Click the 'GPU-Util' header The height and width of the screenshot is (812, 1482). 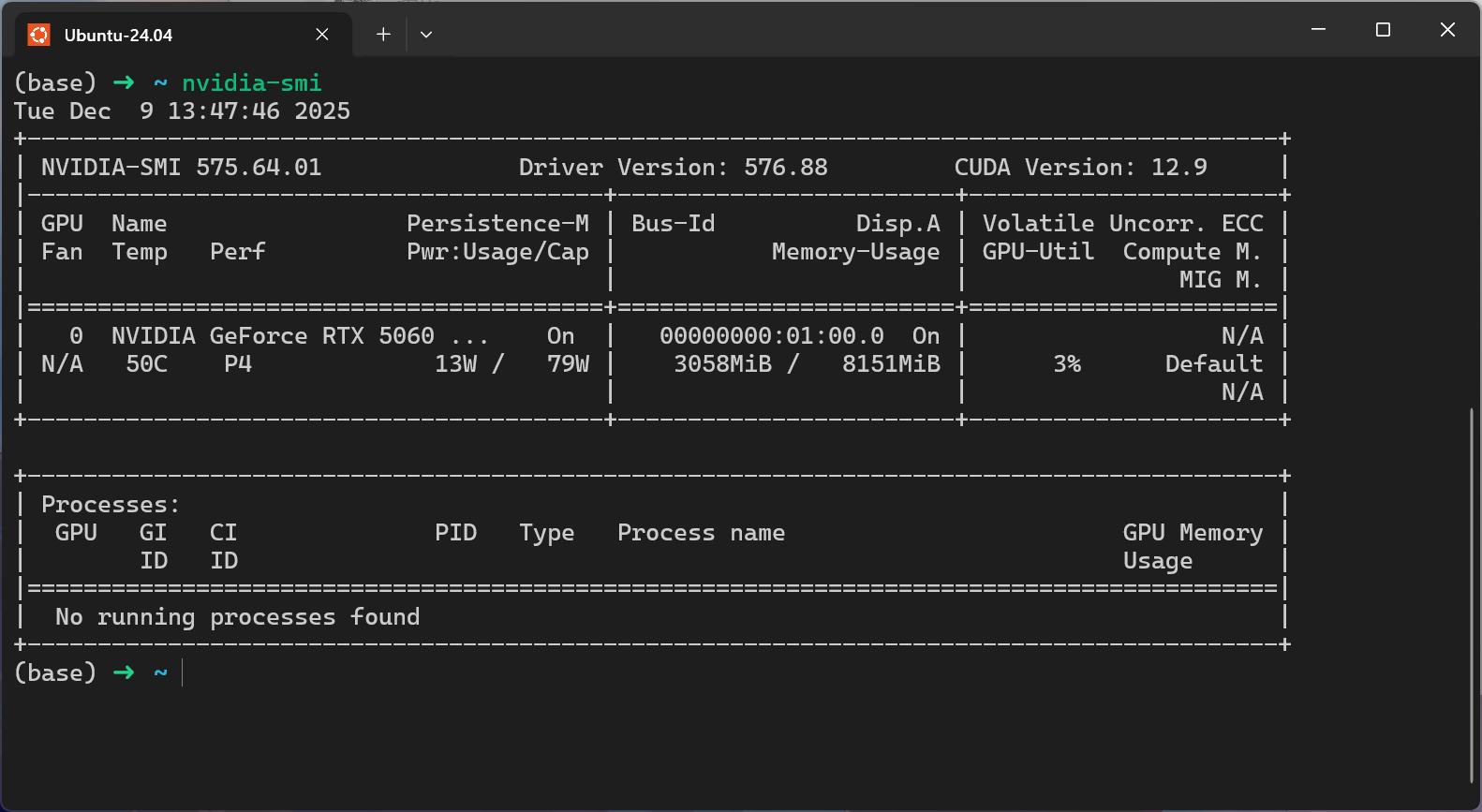click(x=1038, y=252)
